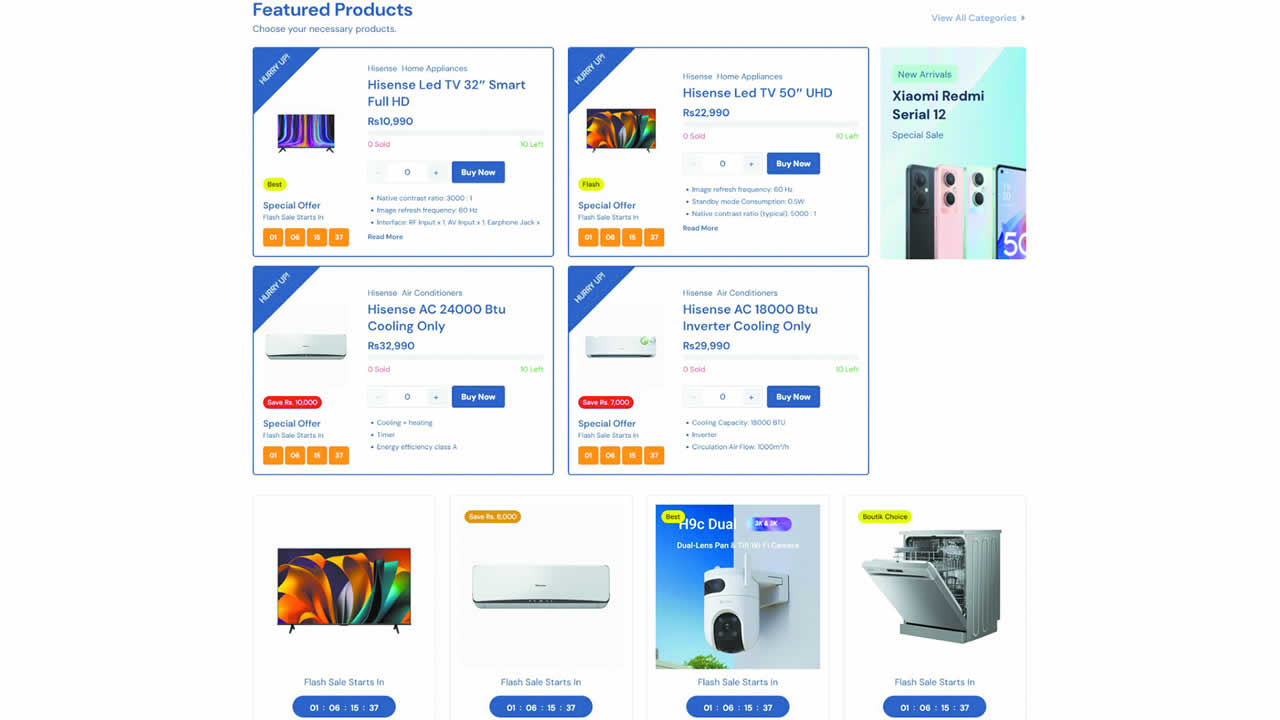Buy Now the Hisense Led TV 50″ UHD
This screenshot has width=1280, height=720.
pyautogui.click(x=793, y=164)
